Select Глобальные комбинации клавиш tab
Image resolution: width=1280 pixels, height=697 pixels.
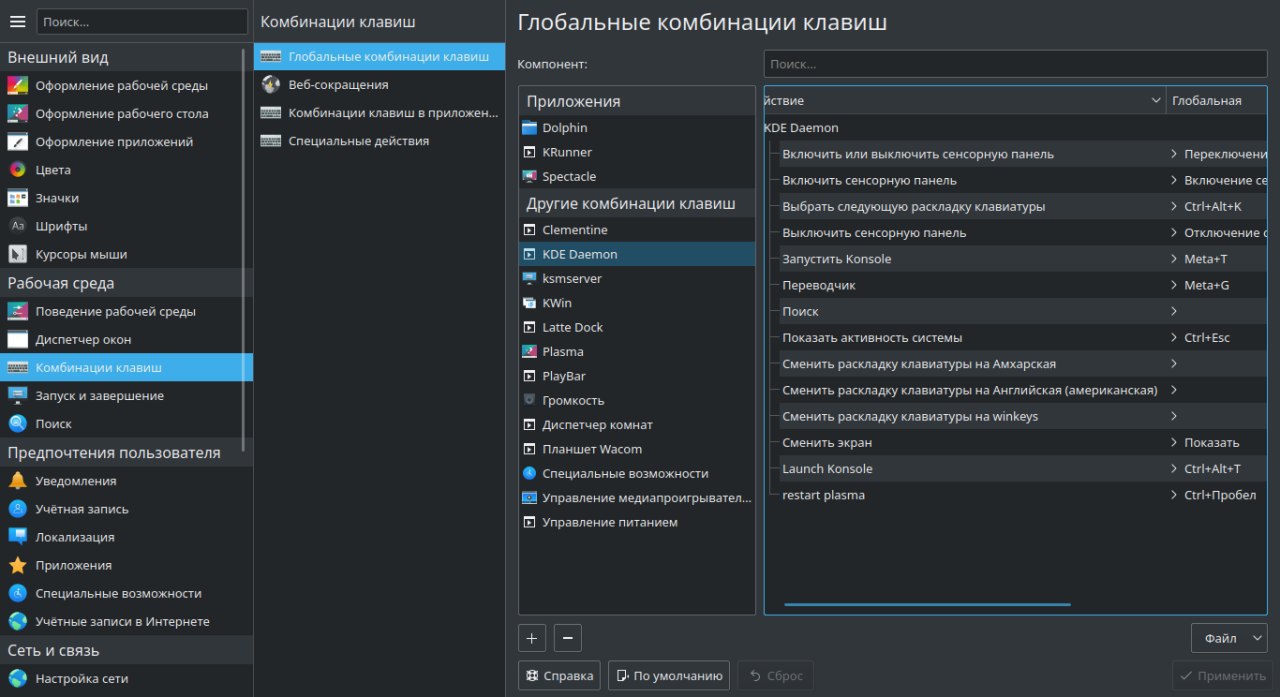tap(379, 56)
